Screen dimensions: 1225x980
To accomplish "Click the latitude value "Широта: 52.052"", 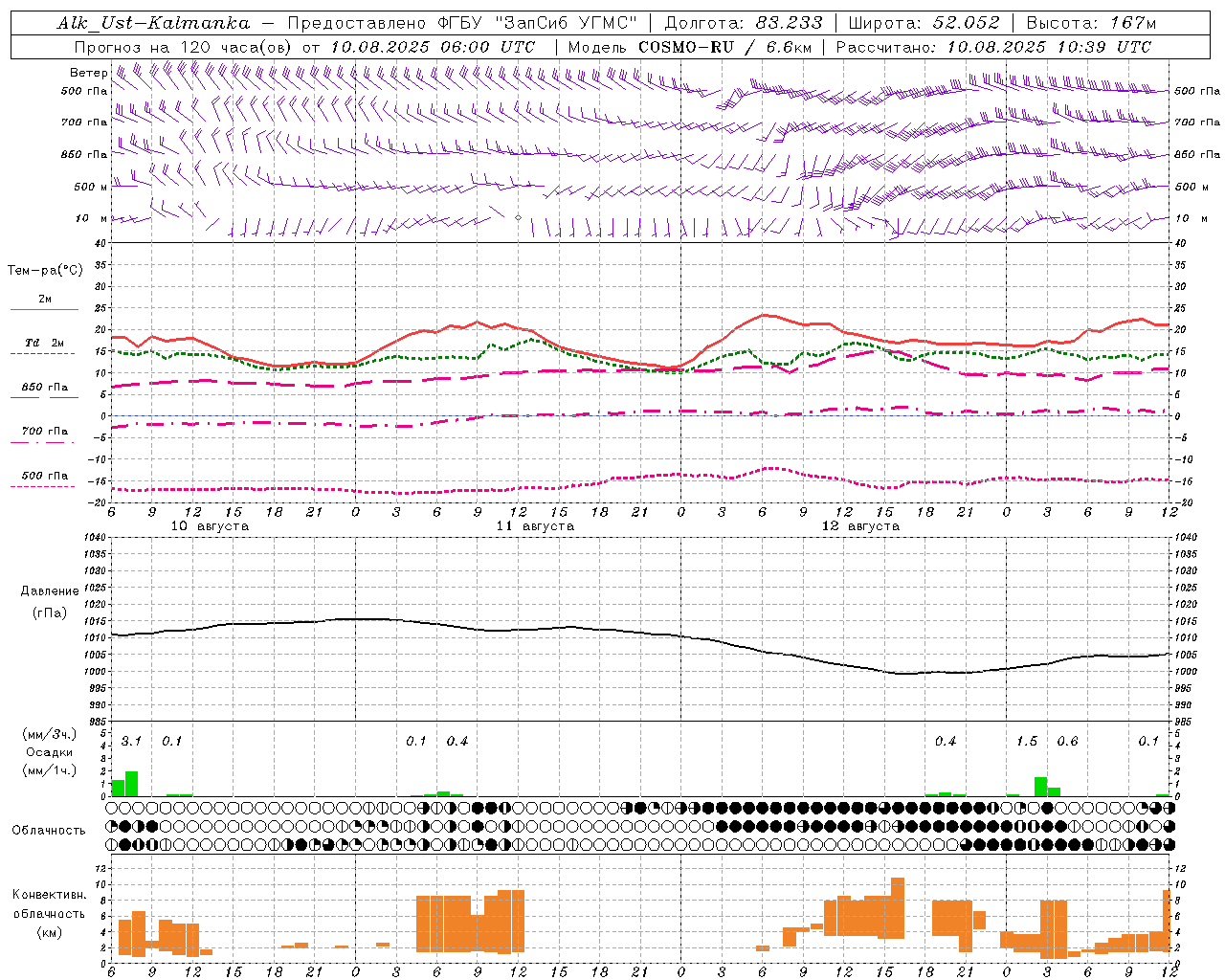I will click(x=924, y=23).
